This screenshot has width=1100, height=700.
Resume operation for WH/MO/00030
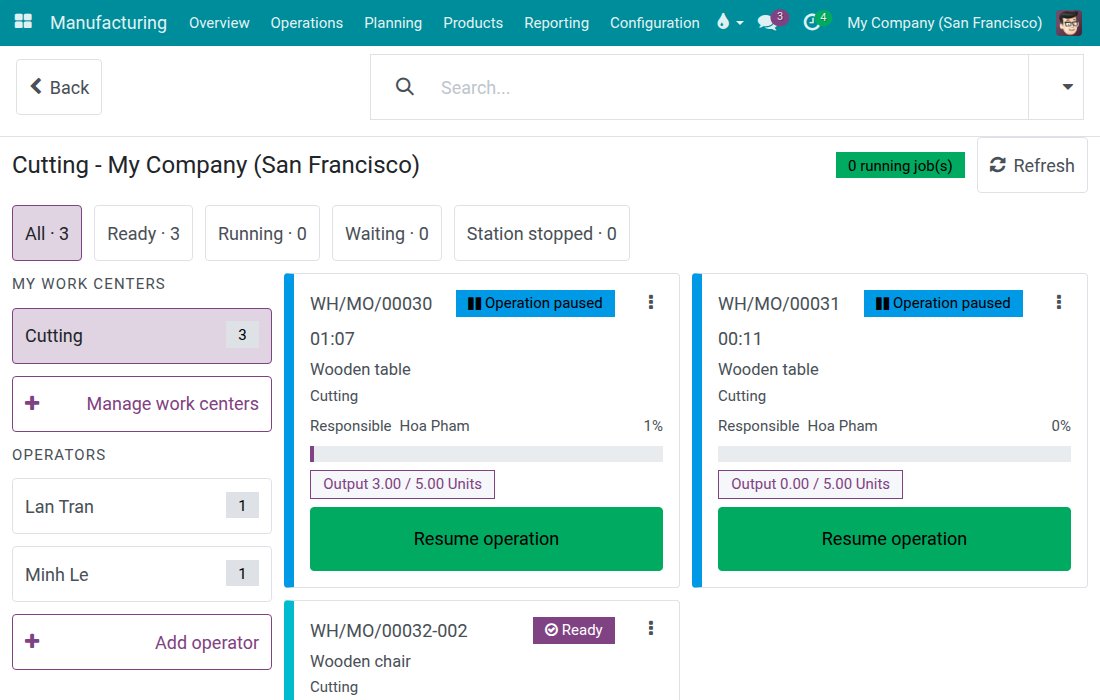pos(486,539)
